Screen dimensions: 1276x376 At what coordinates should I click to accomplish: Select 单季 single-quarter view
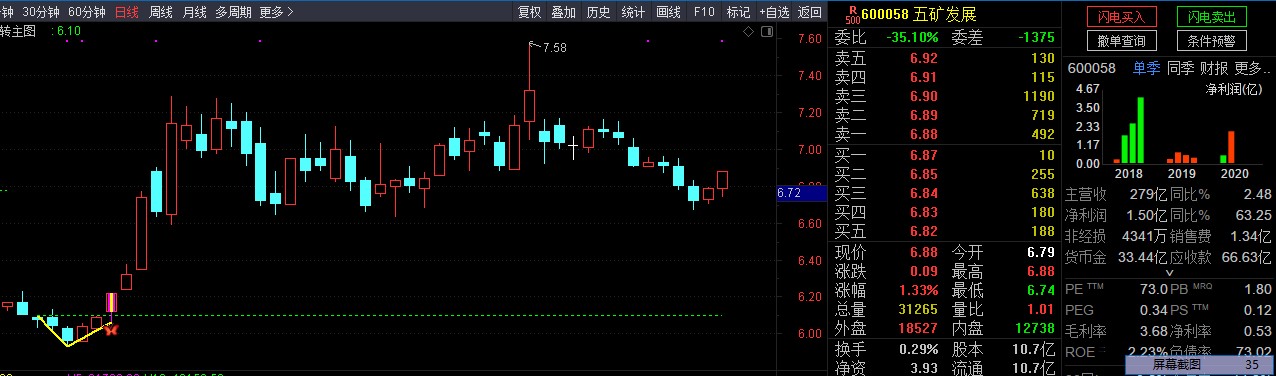click(x=1146, y=68)
